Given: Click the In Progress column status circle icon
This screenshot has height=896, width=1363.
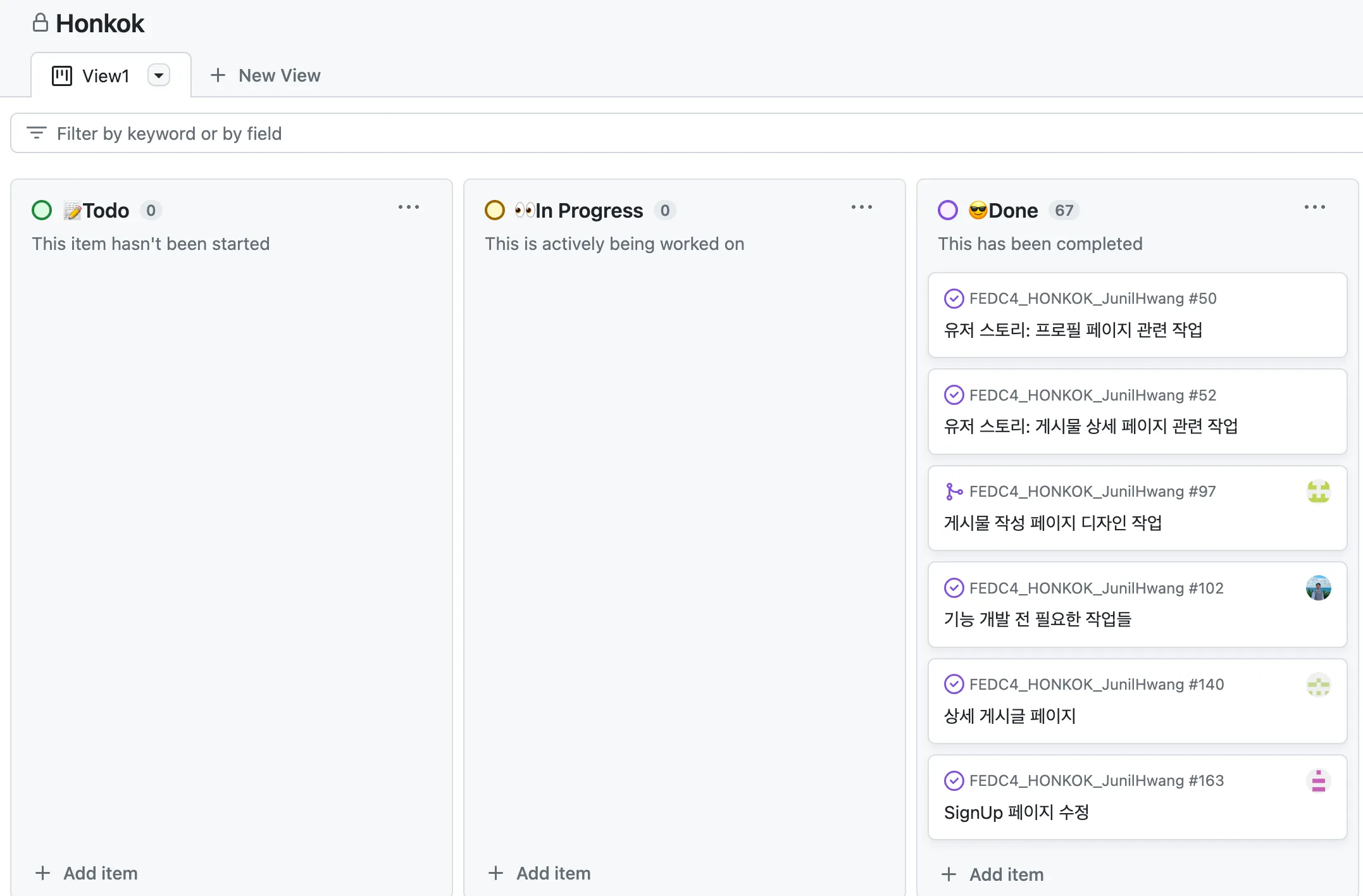Looking at the screenshot, I should point(494,209).
